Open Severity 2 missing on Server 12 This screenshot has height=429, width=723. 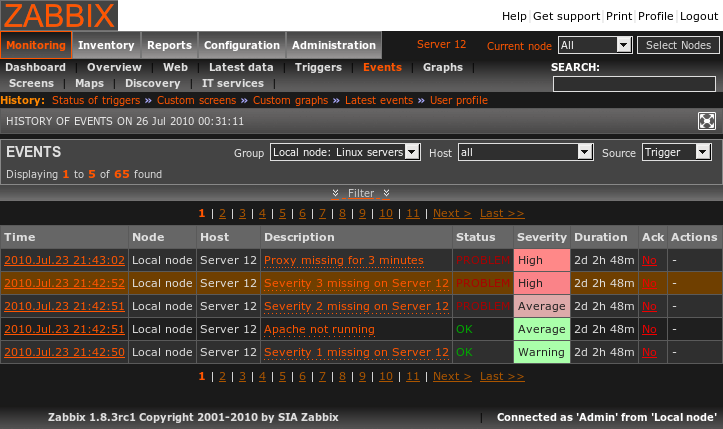click(x=356, y=306)
